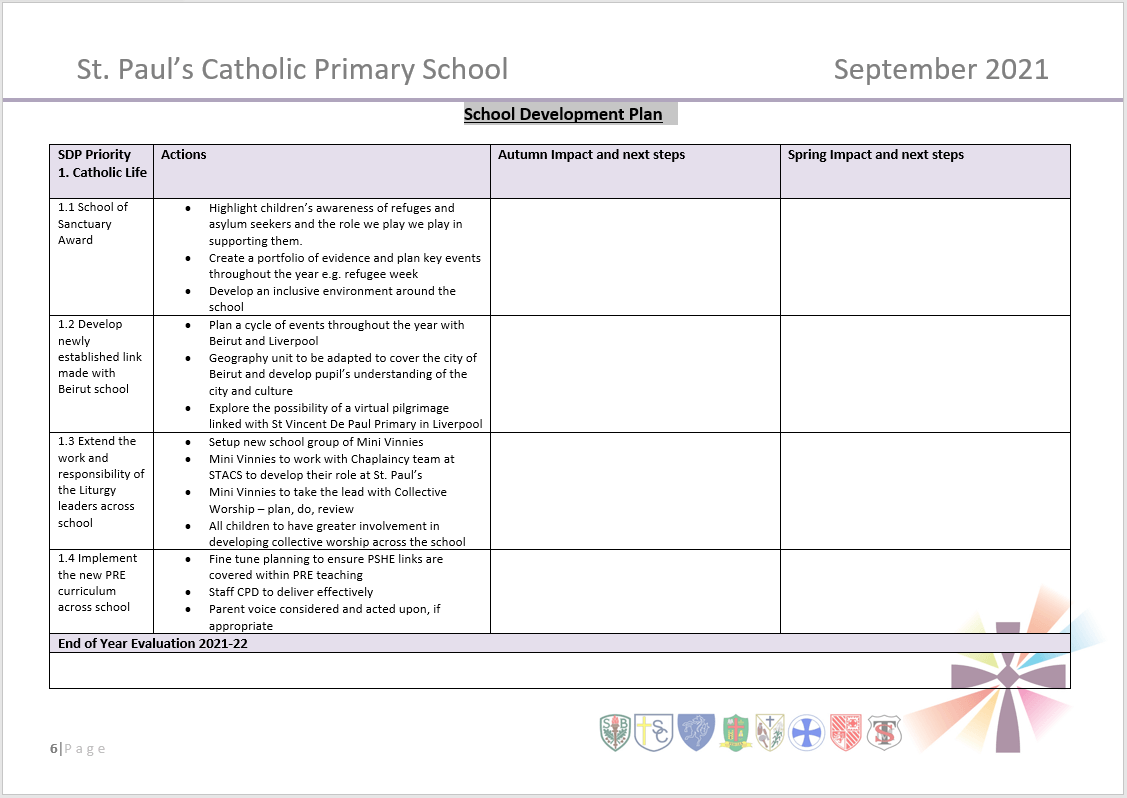Click bullet 'Highlight children's awareness of refuges'
Screen dimensions: 1127x798
336,224
